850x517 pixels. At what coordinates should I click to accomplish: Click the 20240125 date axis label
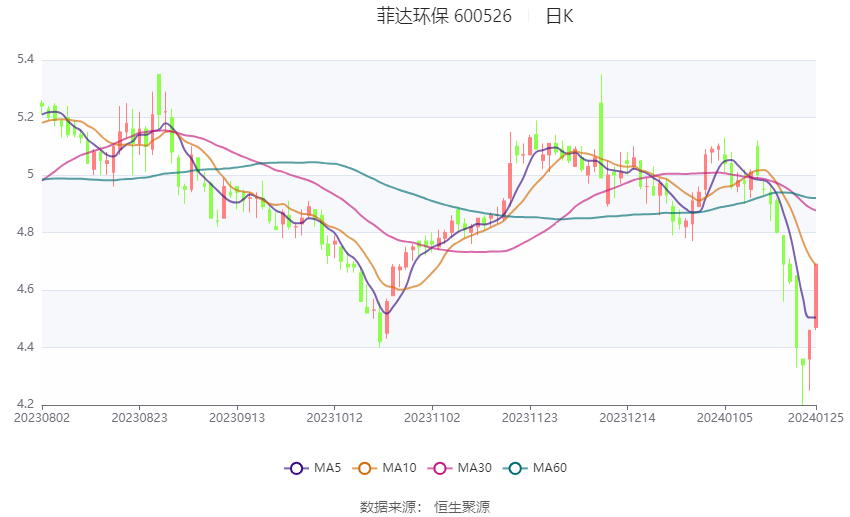(x=816, y=418)
